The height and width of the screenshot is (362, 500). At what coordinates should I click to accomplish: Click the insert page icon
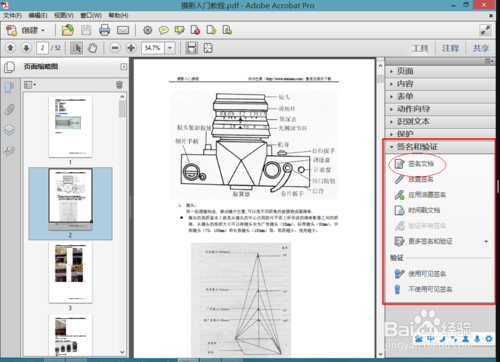pos(227,30)
